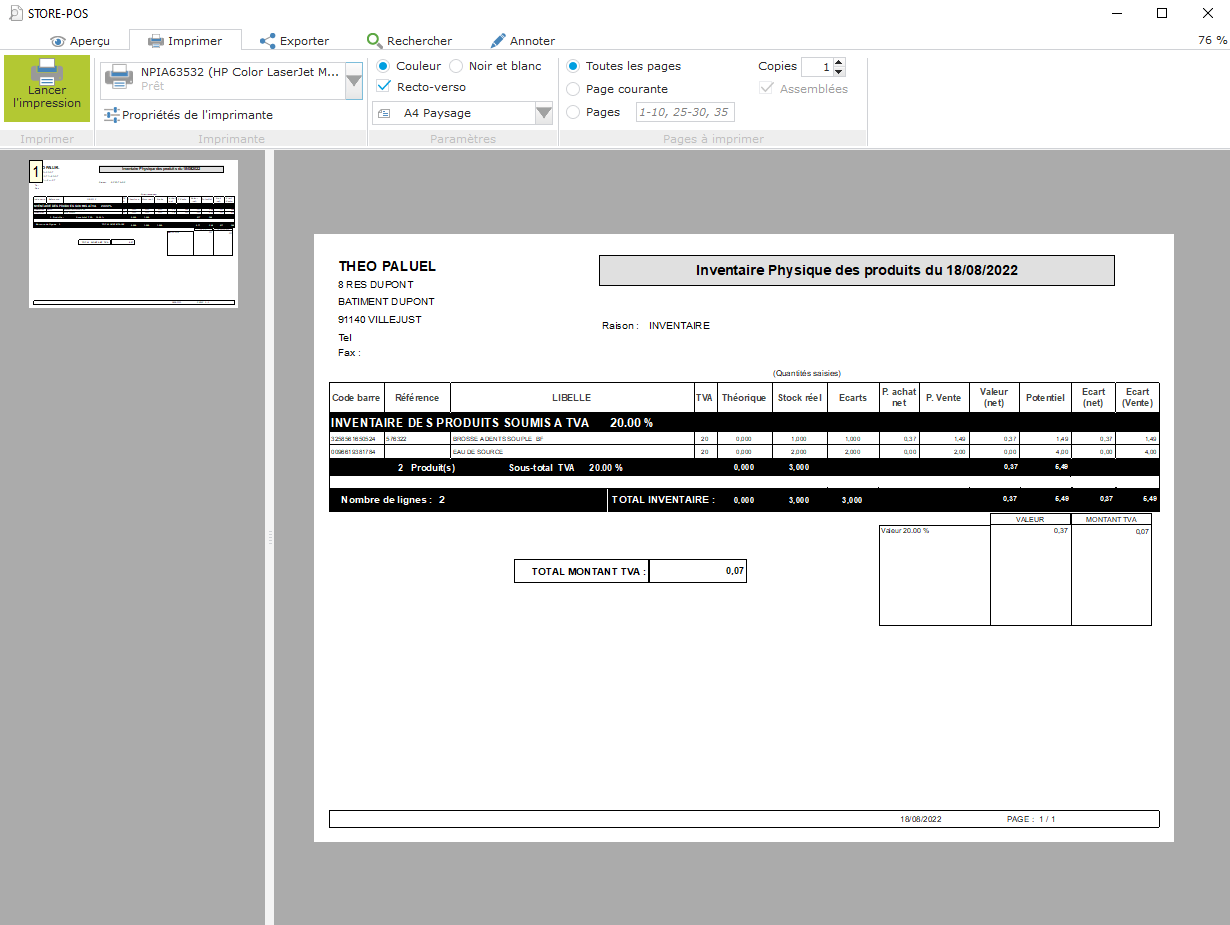Click the pencil icon on Annoter tab
1230x925 pixels.
[498, 41]
